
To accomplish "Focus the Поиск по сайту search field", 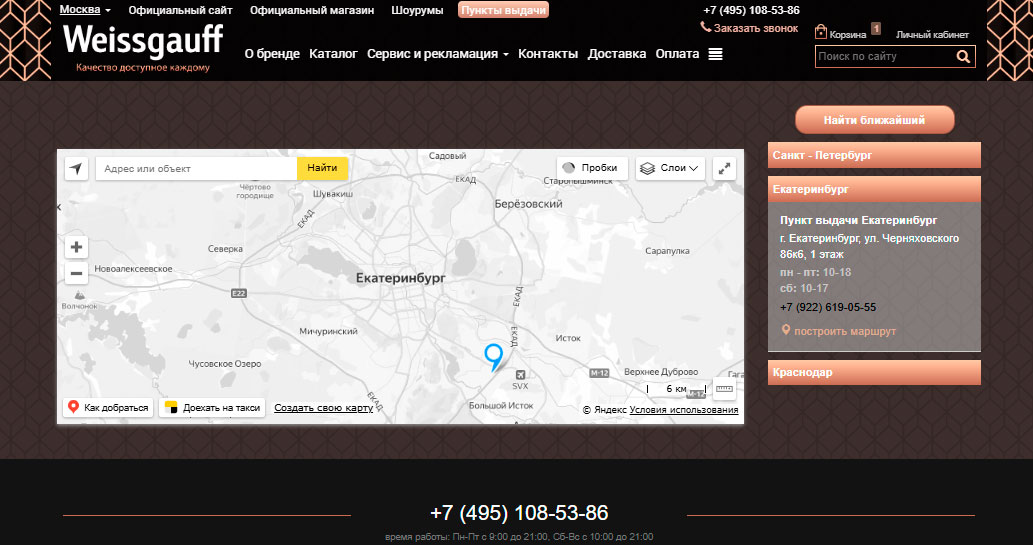I will [x=885, y=57].
